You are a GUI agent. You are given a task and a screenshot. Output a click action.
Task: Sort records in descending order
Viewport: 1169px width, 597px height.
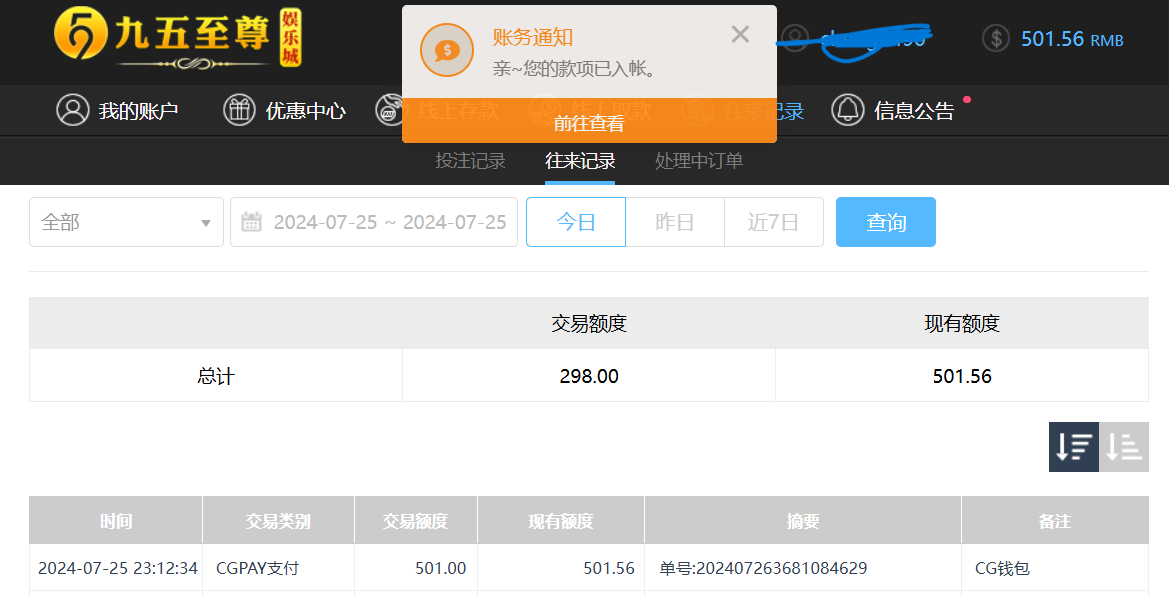coord(1073,447)
